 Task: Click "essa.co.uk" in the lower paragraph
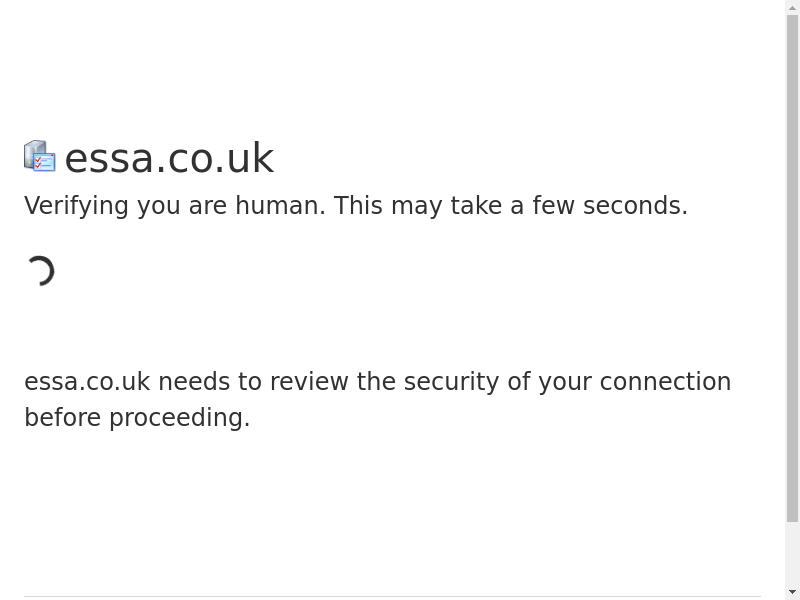[x=87, y=382]
